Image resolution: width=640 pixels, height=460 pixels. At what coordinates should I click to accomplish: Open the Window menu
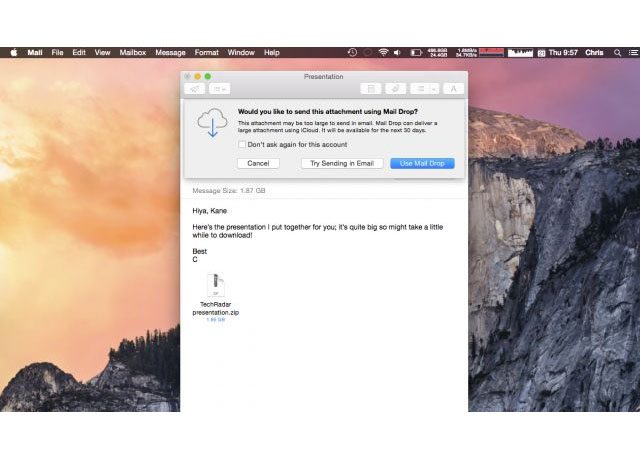[241, 53]
